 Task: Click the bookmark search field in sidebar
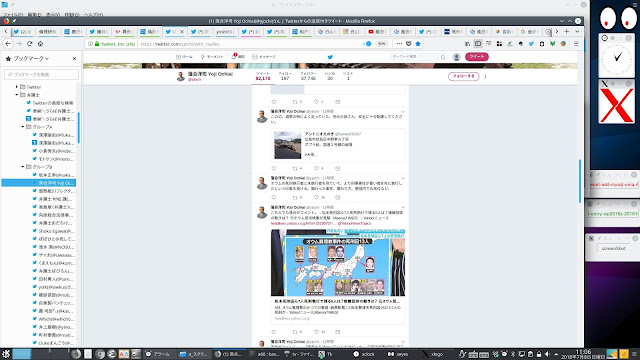coord(42,74)
